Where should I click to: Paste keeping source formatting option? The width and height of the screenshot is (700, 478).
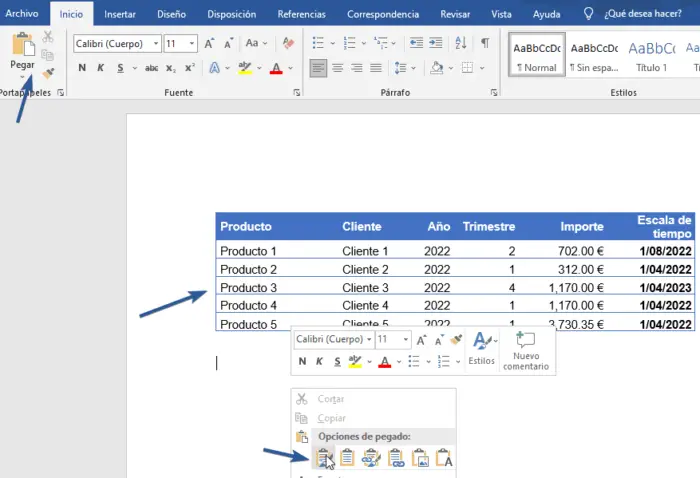point(324,458)
